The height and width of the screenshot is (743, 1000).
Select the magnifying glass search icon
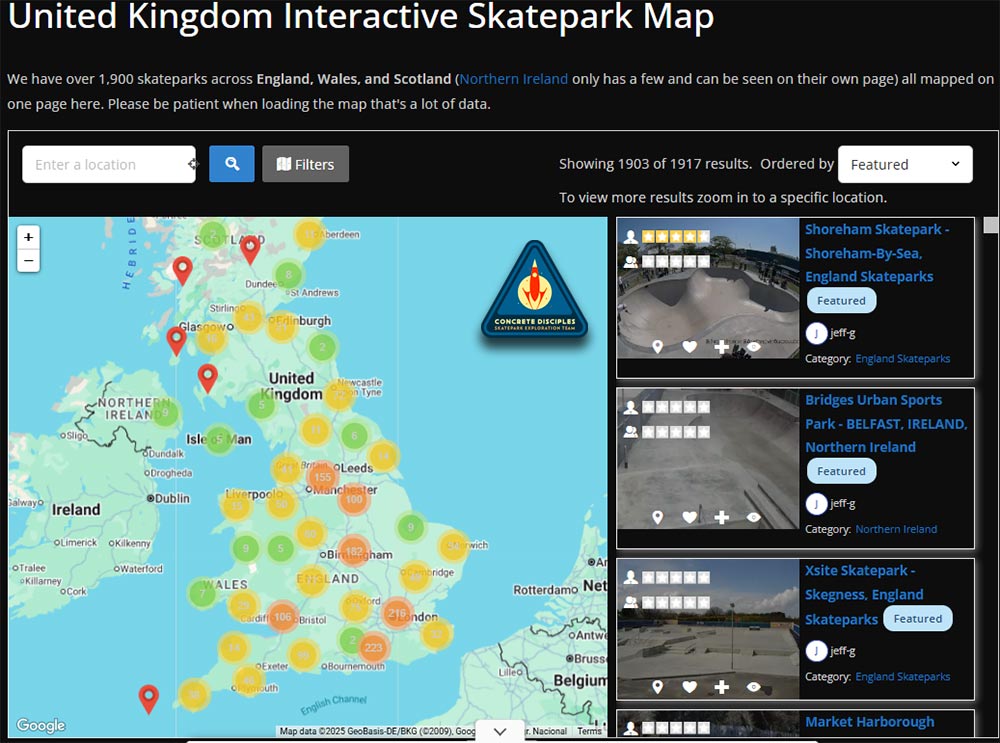231,163
